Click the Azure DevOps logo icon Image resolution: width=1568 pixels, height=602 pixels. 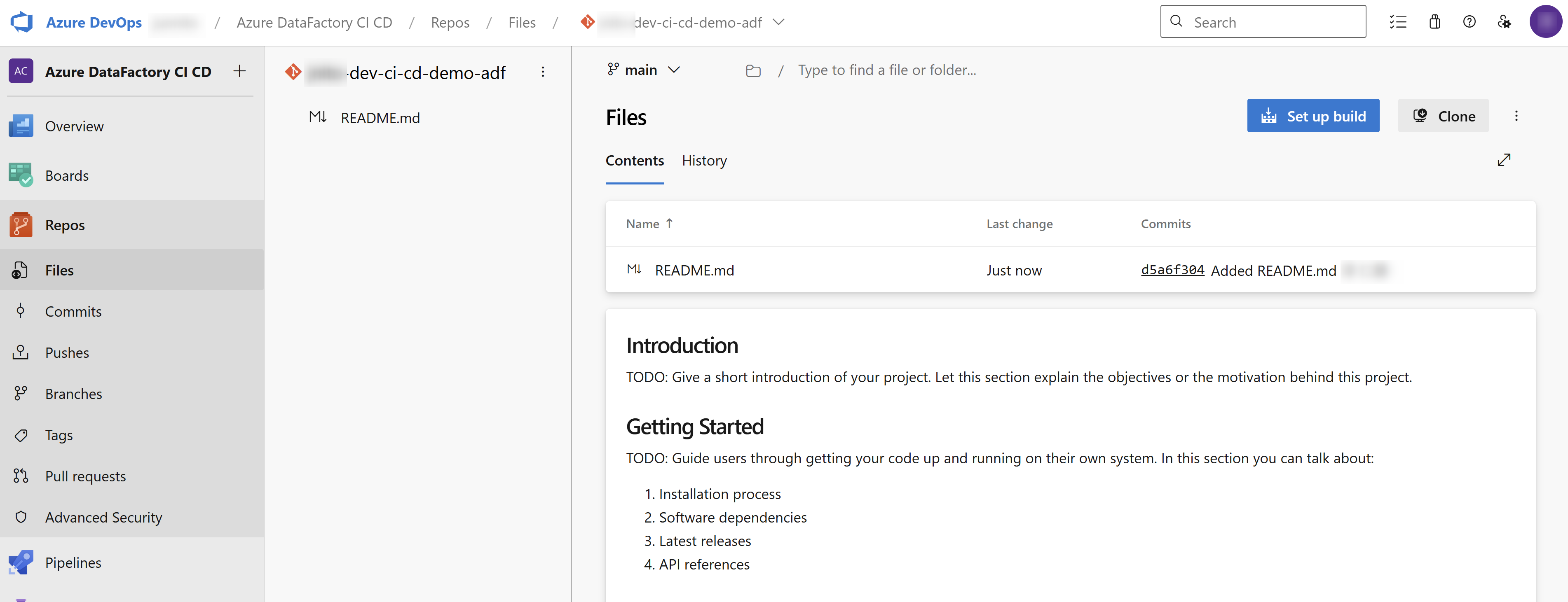(x=22, y=22)
